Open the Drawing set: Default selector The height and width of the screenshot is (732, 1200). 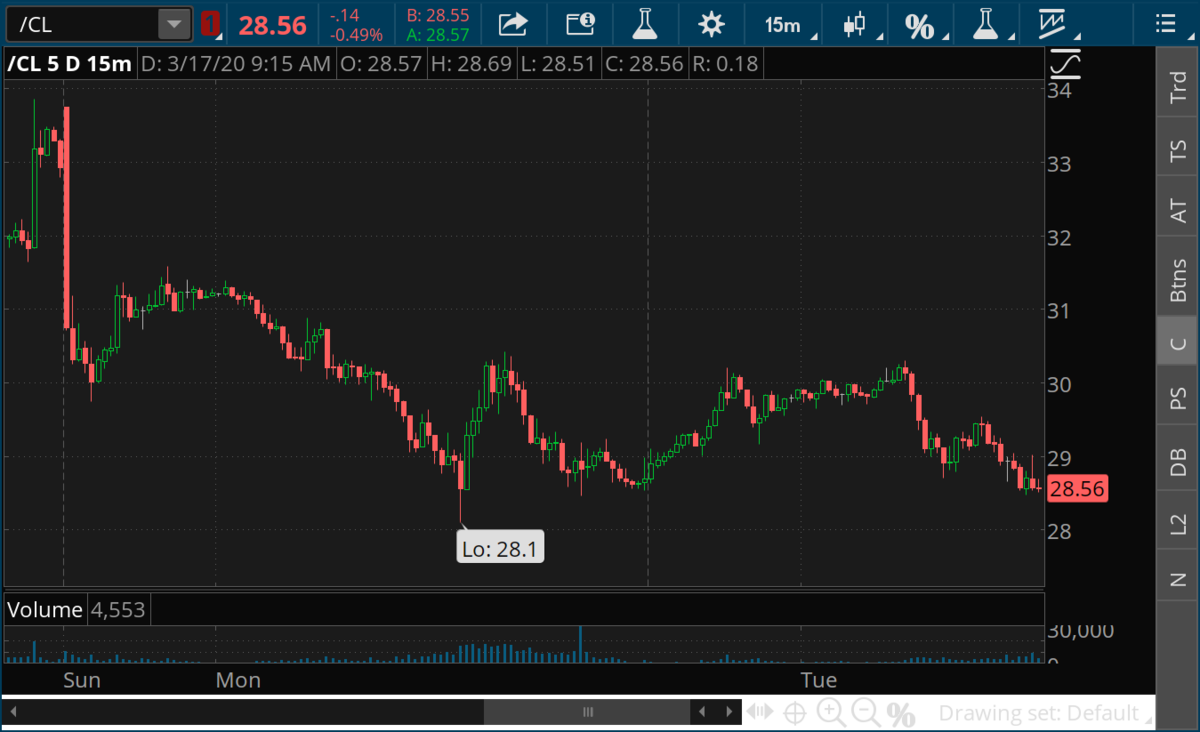(x=1046, y=713)
